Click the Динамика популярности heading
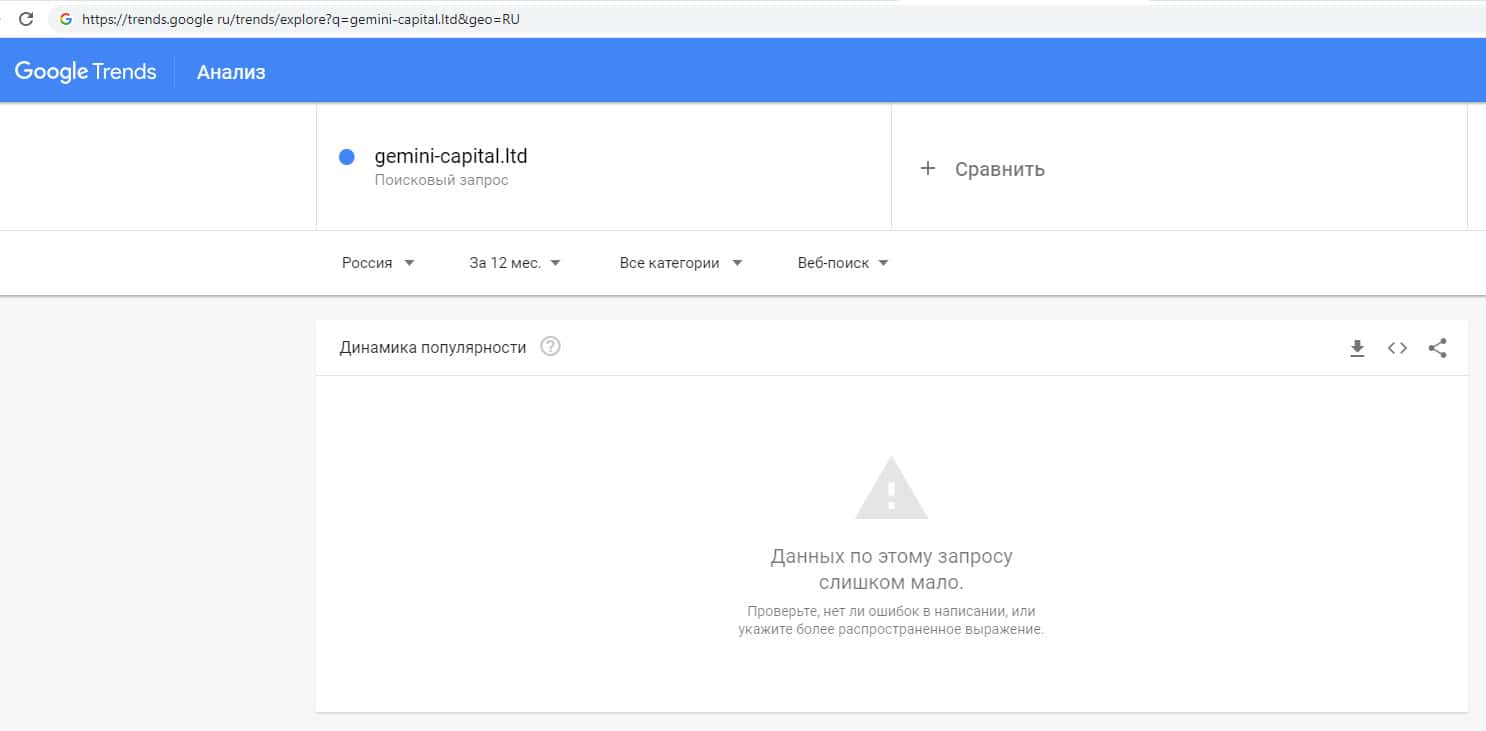Image resolution: width=1486 pixels, height=731 pixels. [433, 348]
